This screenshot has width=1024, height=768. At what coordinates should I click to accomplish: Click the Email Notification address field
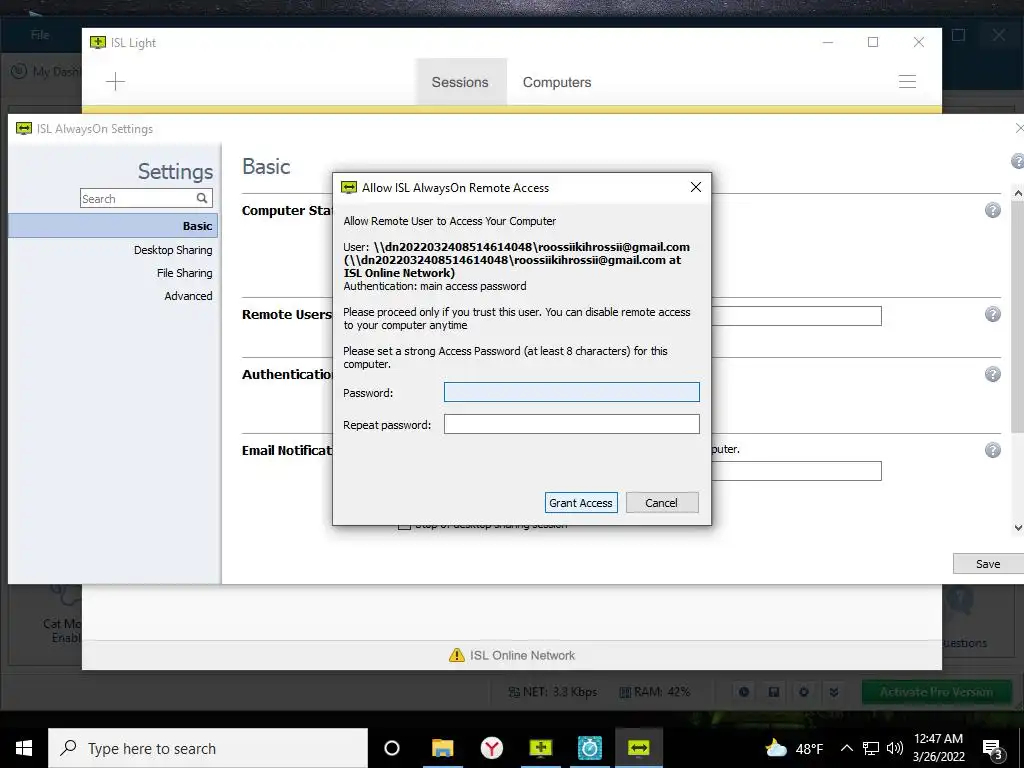click(796, 471)
